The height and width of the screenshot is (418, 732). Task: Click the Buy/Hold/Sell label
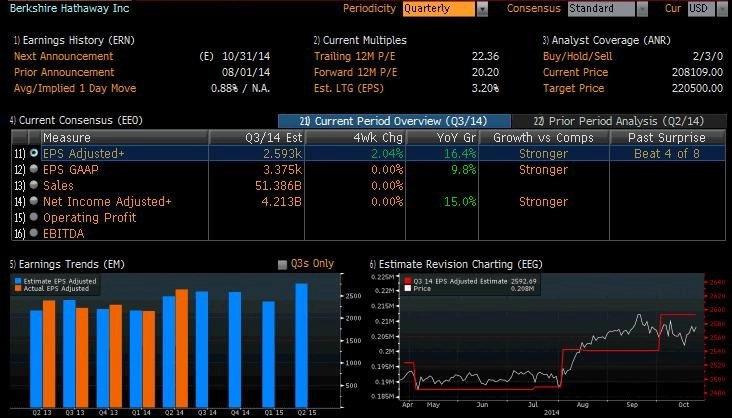click(577, 57)
